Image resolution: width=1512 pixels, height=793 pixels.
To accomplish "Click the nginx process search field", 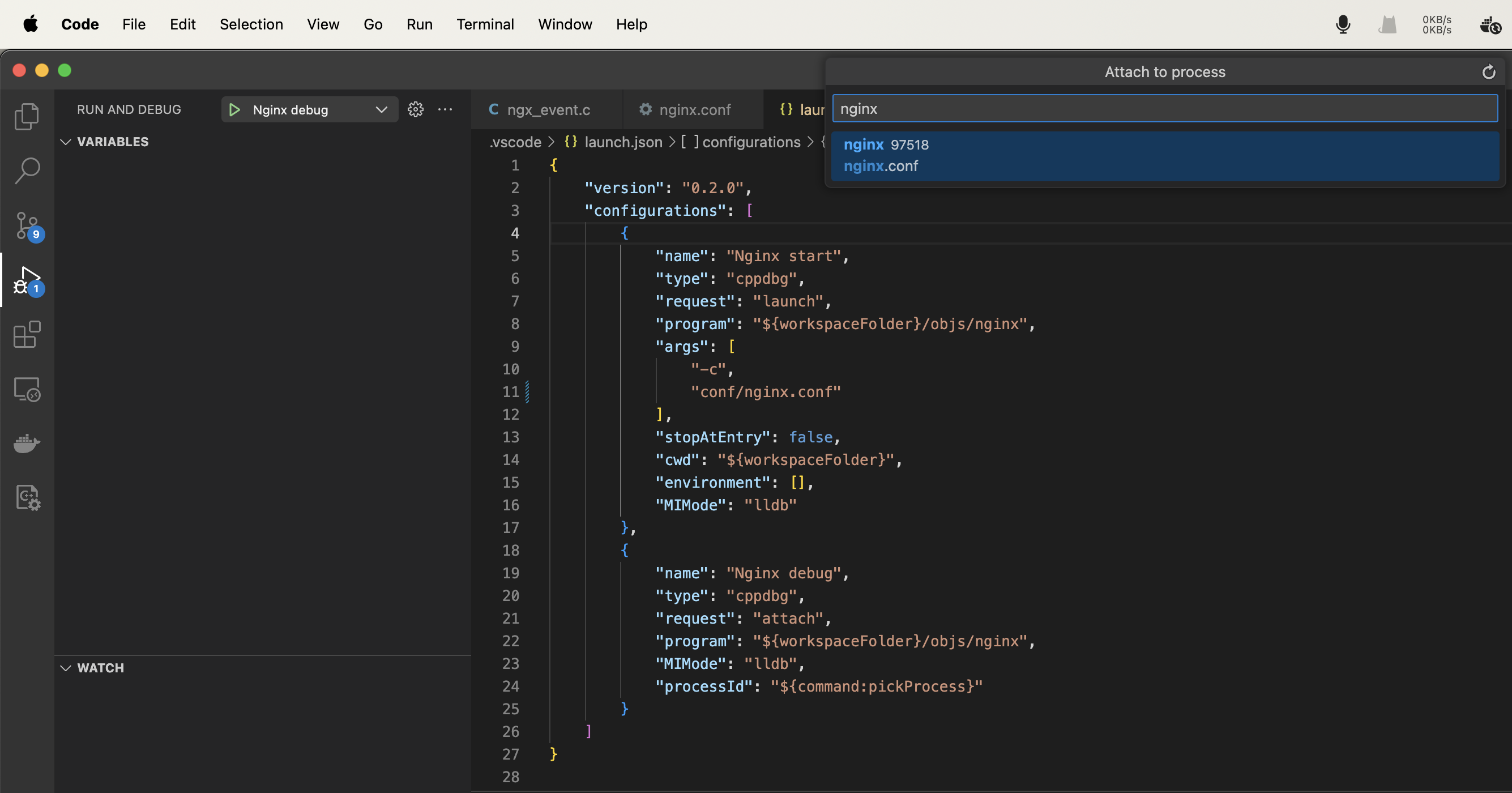I will 1164,109.
